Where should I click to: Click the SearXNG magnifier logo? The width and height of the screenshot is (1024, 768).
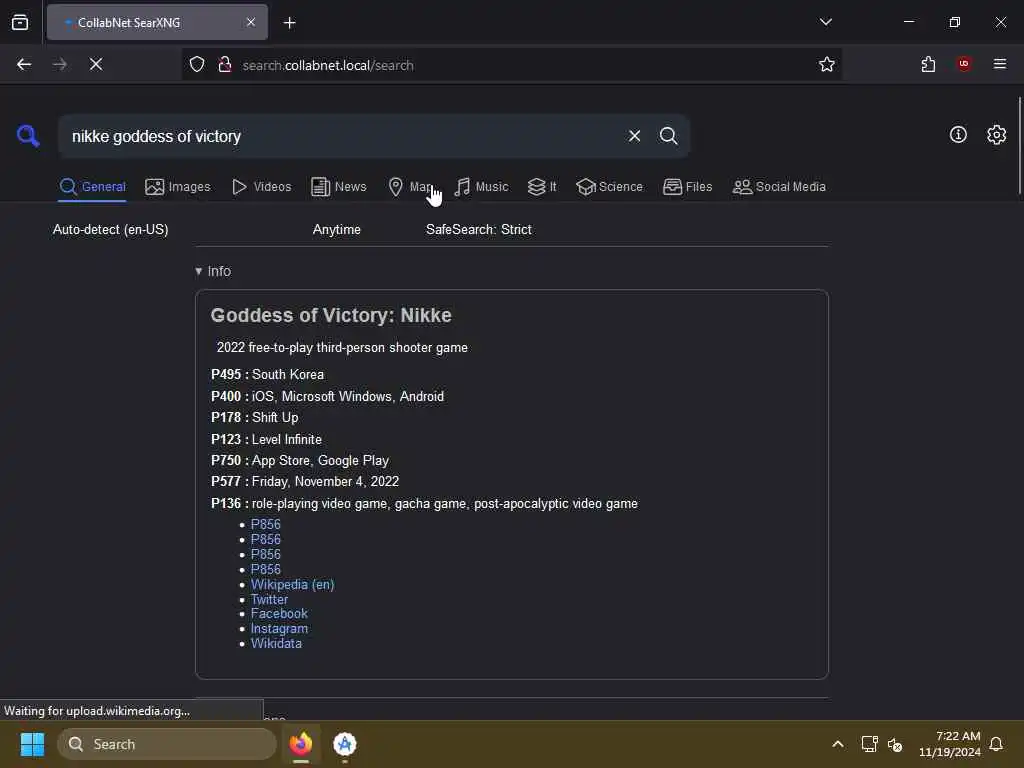point(28,136)
